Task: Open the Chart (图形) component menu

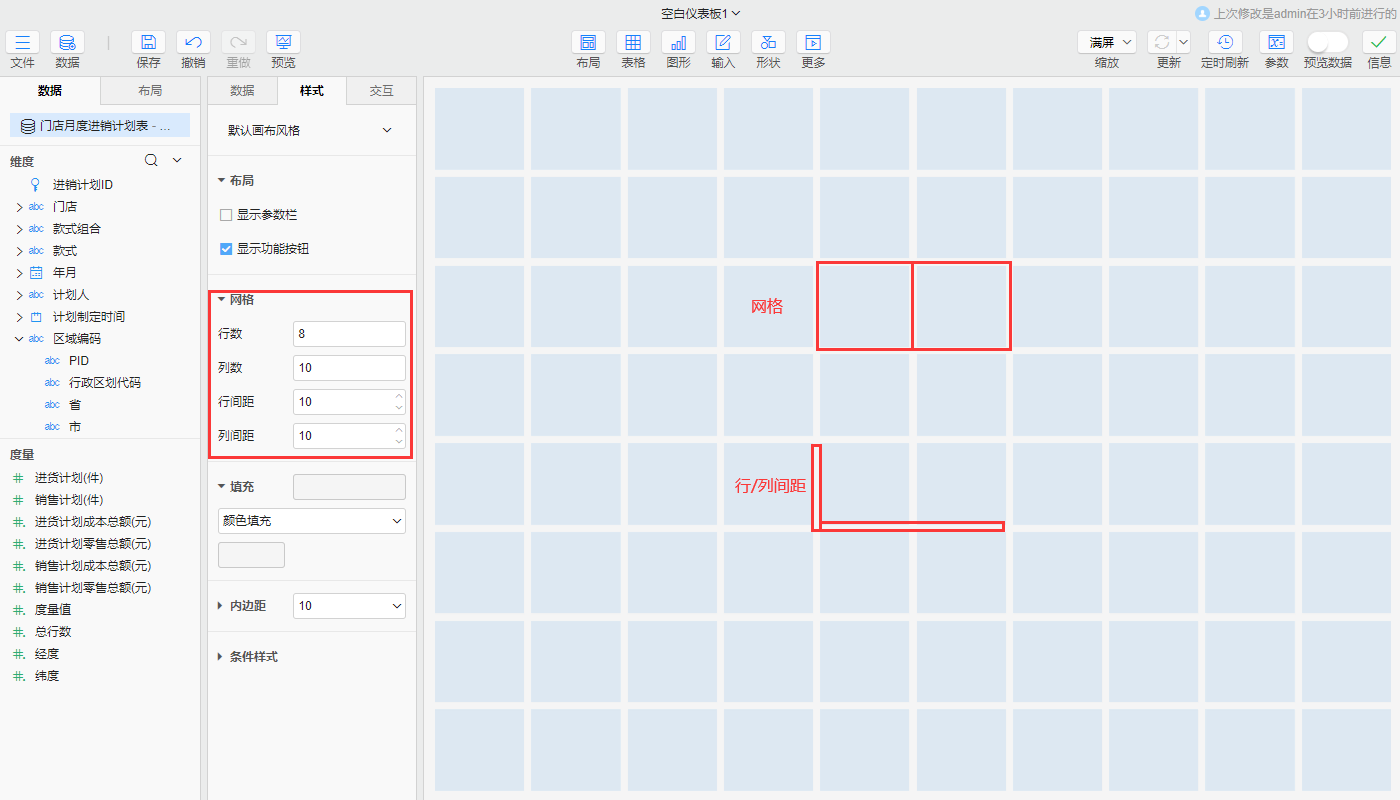Action: pos(678,42)
